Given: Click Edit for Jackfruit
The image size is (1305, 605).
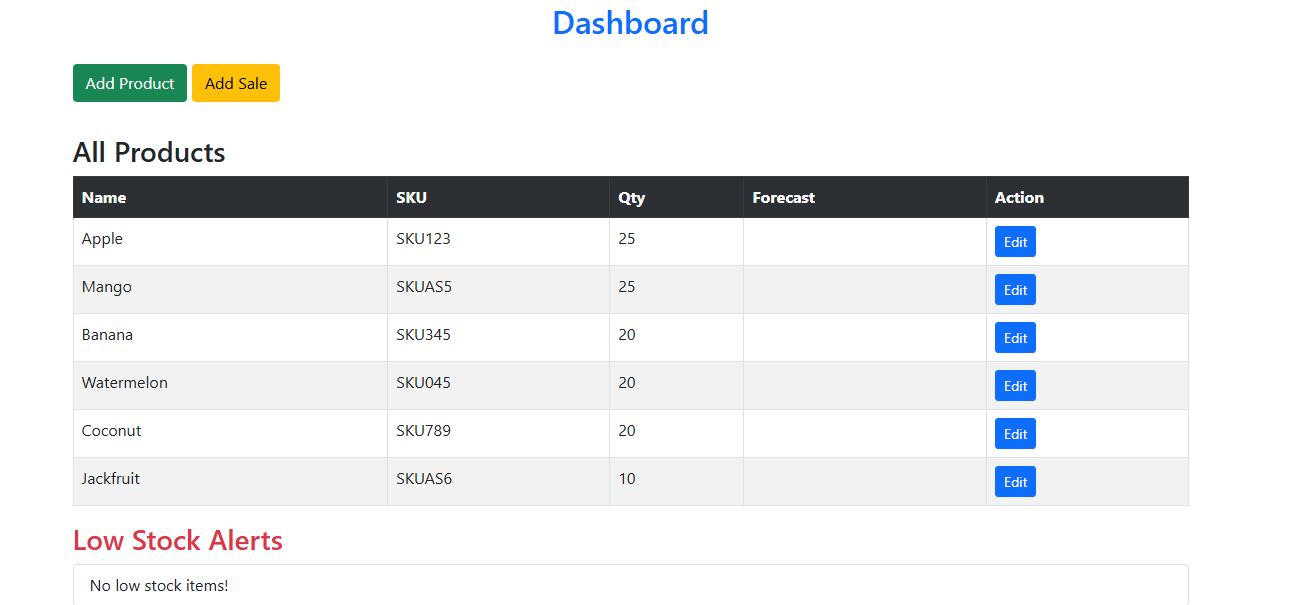Looking at the screenshot, I should click(1015, 482).
